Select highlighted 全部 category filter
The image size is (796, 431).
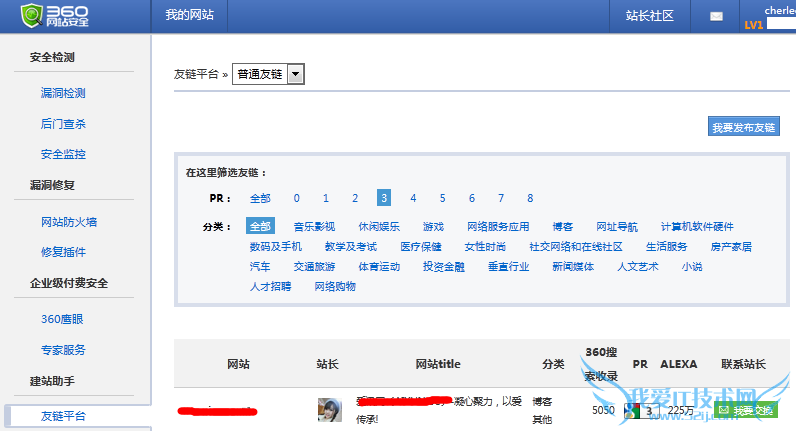[x=260, y=226]
